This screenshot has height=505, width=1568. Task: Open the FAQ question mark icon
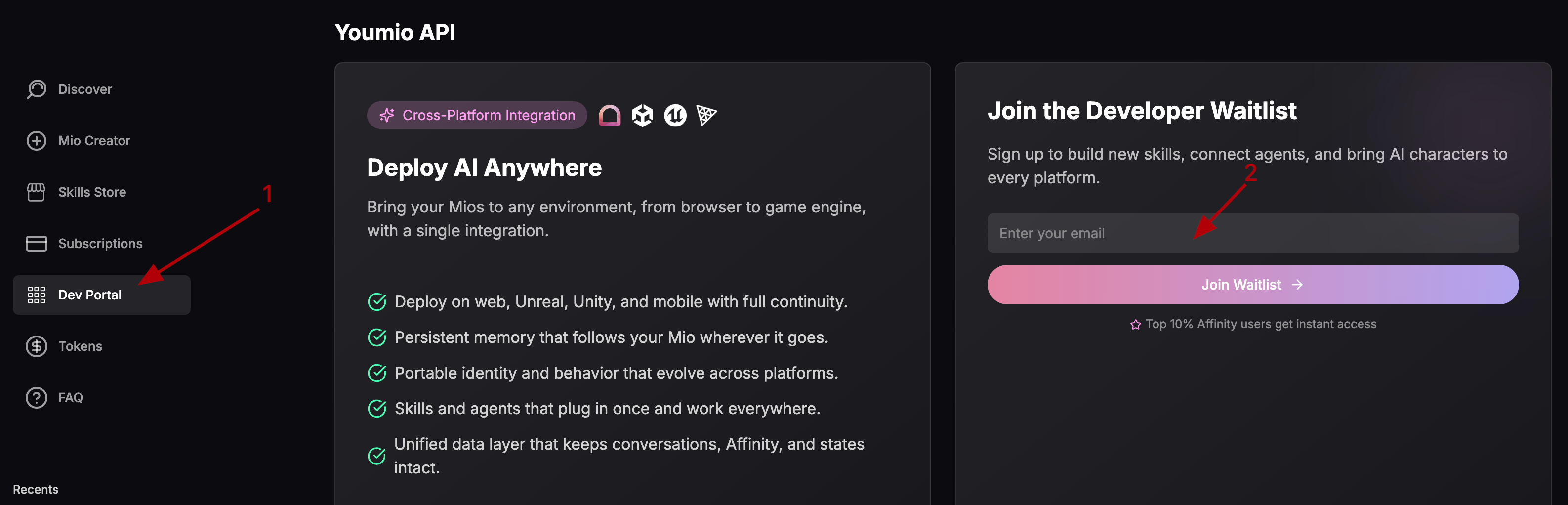click(37, 398)
